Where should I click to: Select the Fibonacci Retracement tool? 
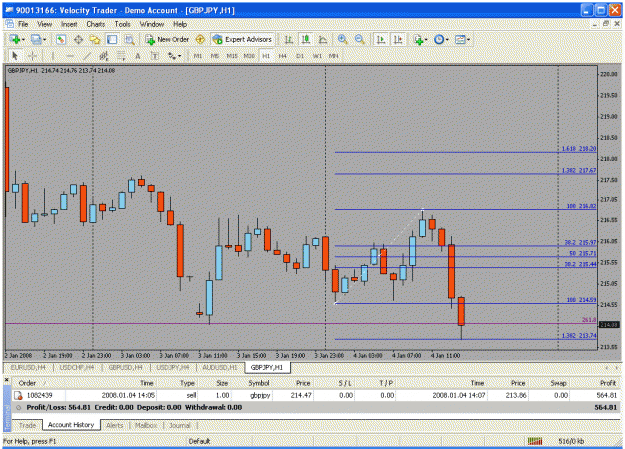pos(121,56)
